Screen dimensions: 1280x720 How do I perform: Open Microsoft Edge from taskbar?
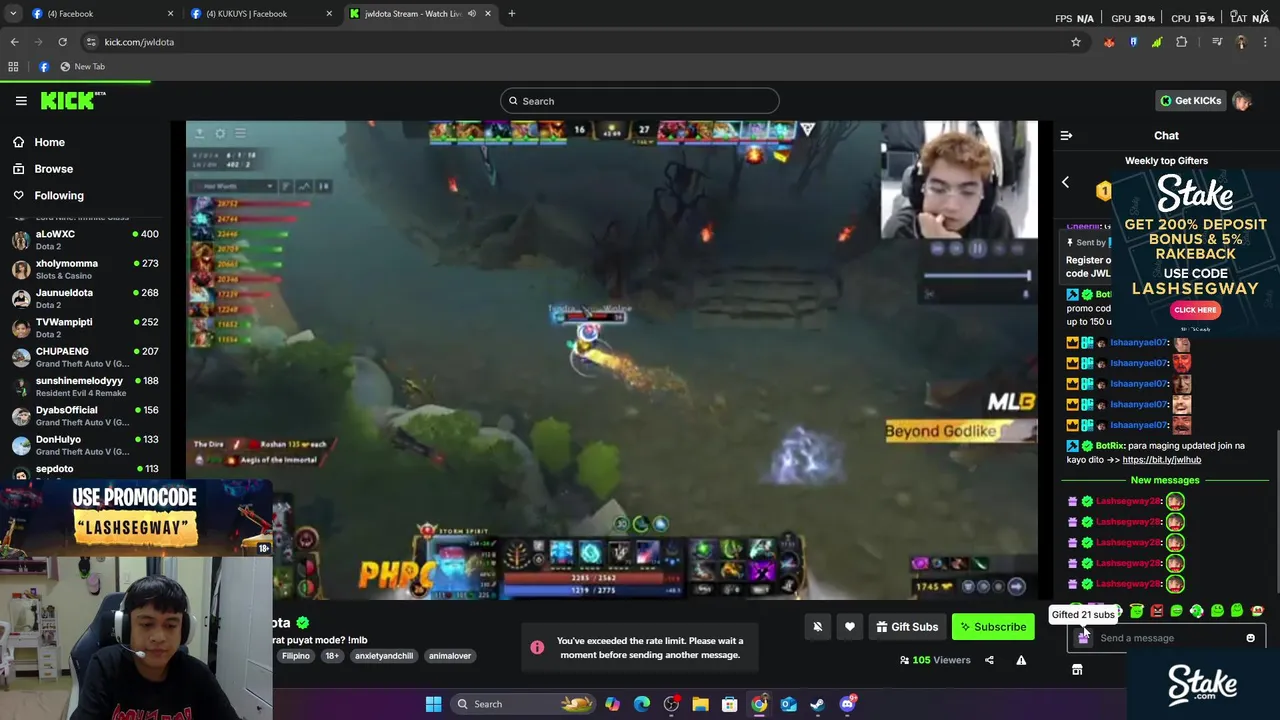pos(641,704)
